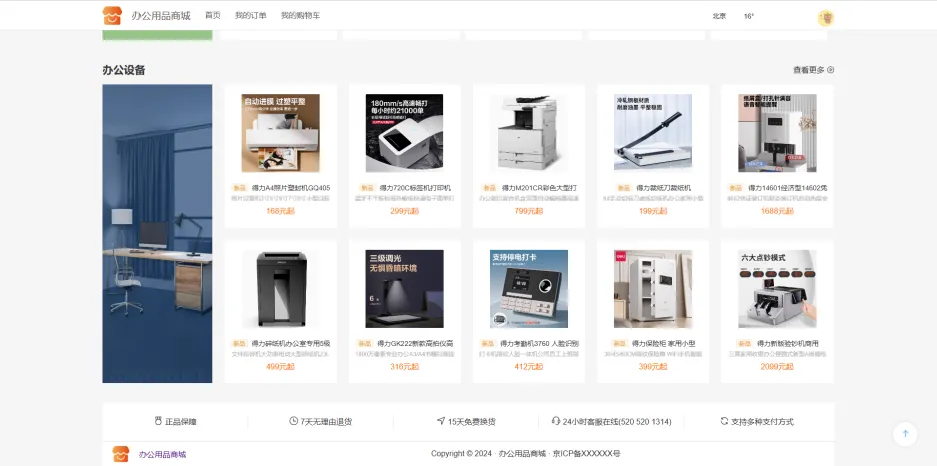
Task: Click the 24小时客服在线 headset icon
Action: pos(556,421)
